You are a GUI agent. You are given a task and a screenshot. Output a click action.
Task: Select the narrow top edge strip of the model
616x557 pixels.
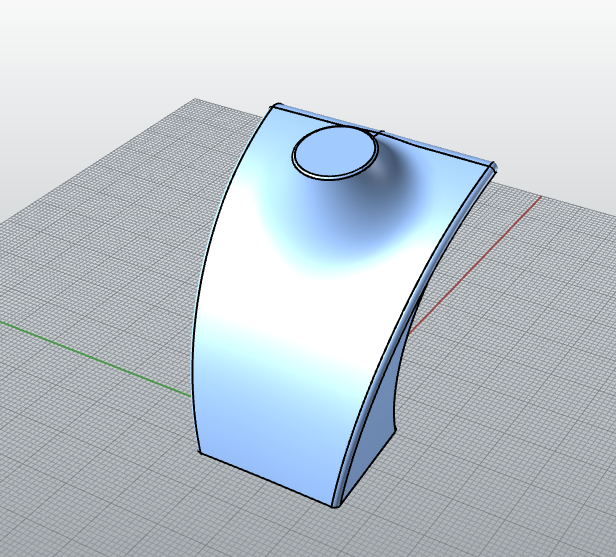(436, 147)
